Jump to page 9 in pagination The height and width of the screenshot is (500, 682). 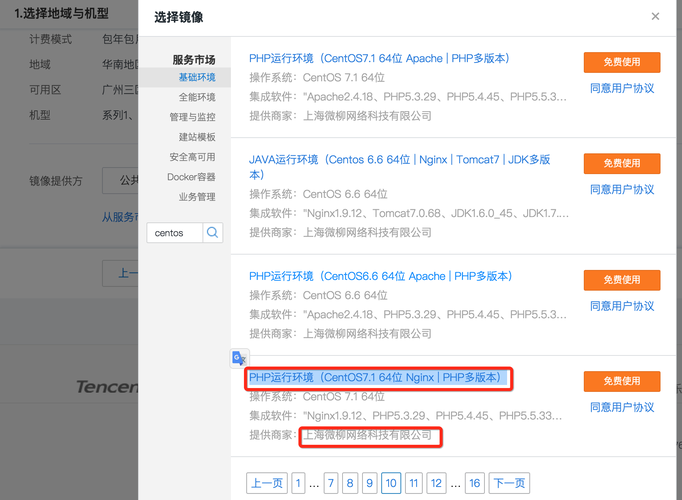(369, 483)
